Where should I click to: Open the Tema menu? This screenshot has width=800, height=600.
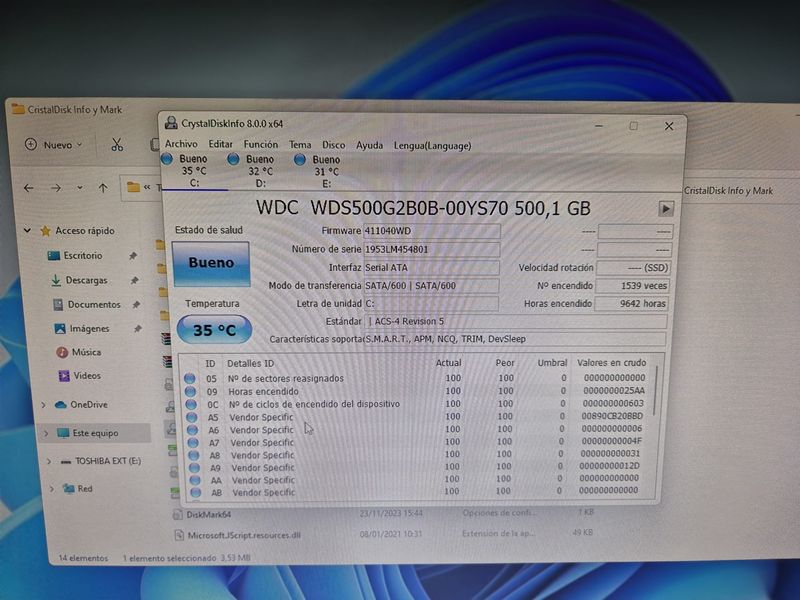coord(300,145)
